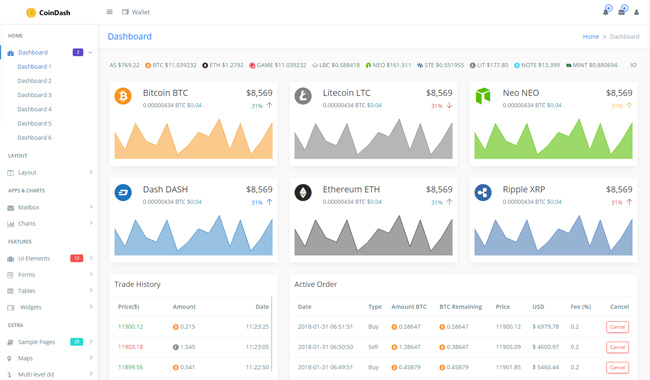Image resolution: width=650 pixels, height=380 pixels.
Task: Expand the Layout menu chevron
Action: (x=91, y=172)
